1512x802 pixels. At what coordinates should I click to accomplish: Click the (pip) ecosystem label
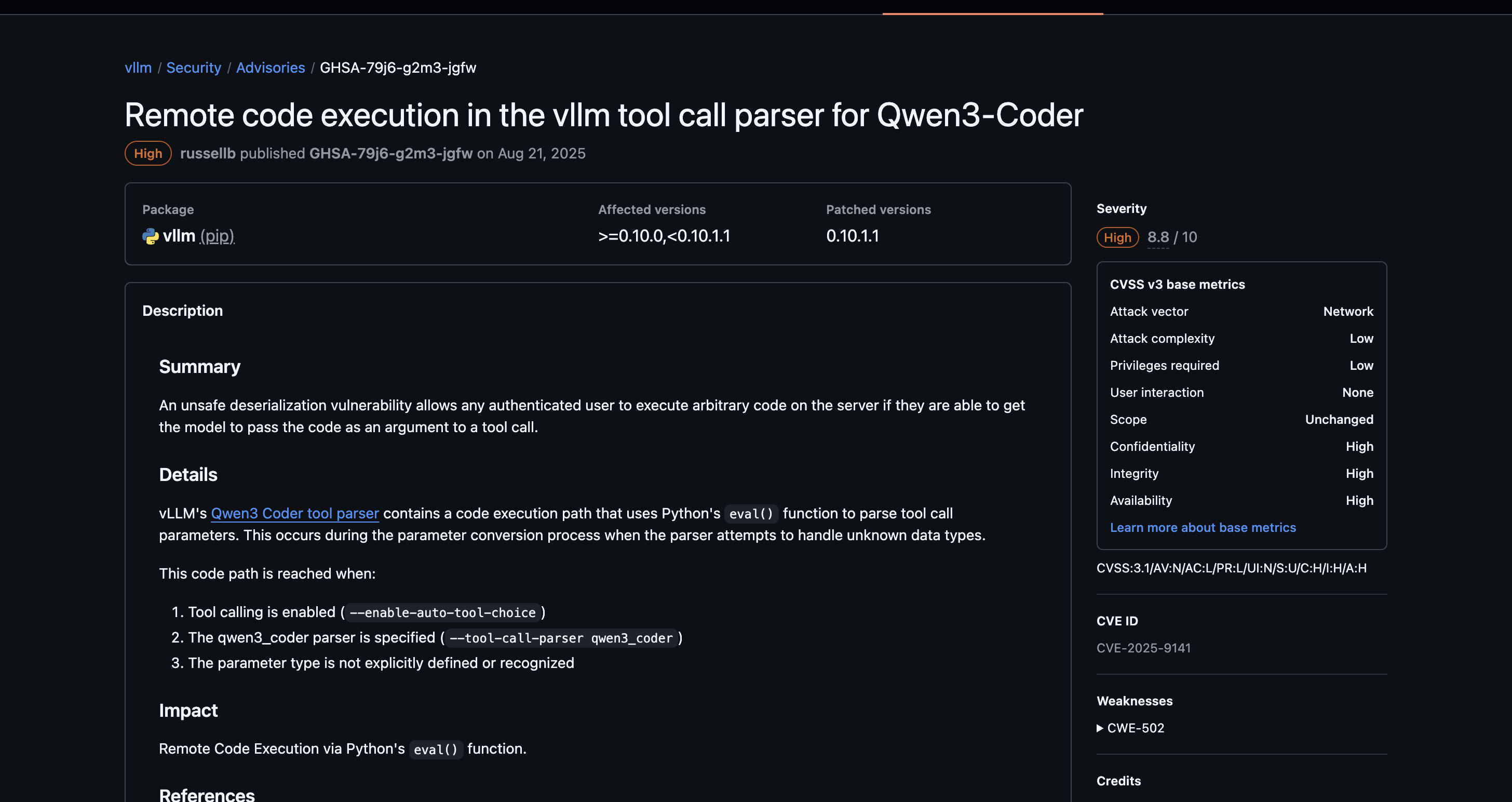pos(217,236)
